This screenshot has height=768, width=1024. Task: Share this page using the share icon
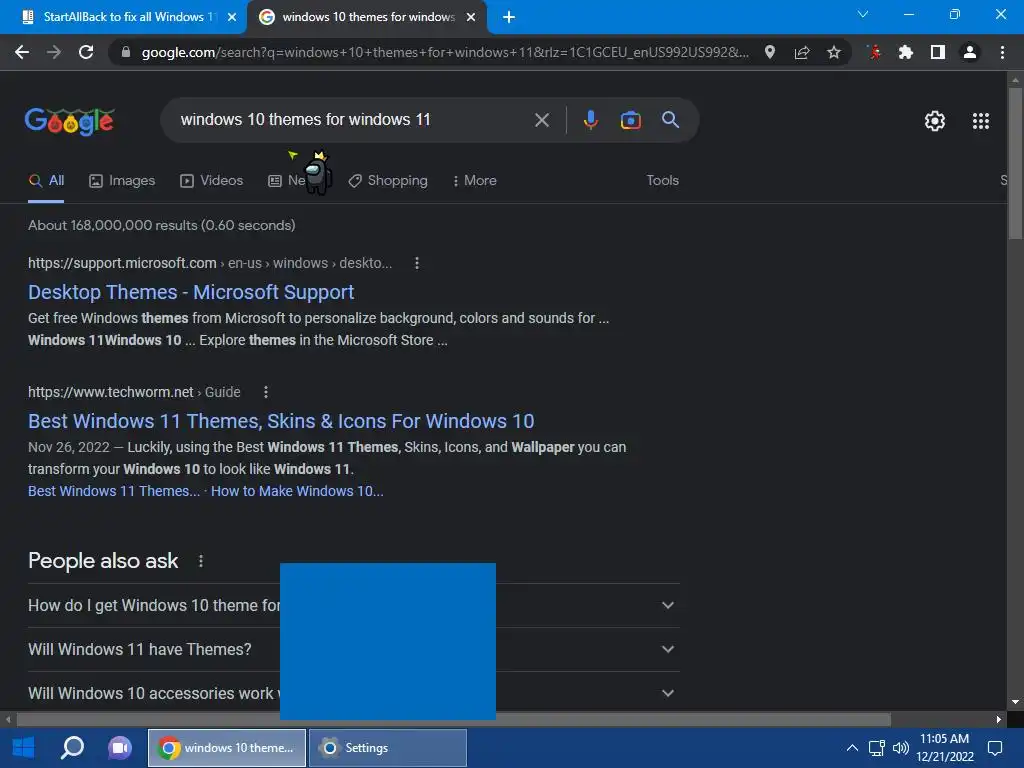point(802,52)
